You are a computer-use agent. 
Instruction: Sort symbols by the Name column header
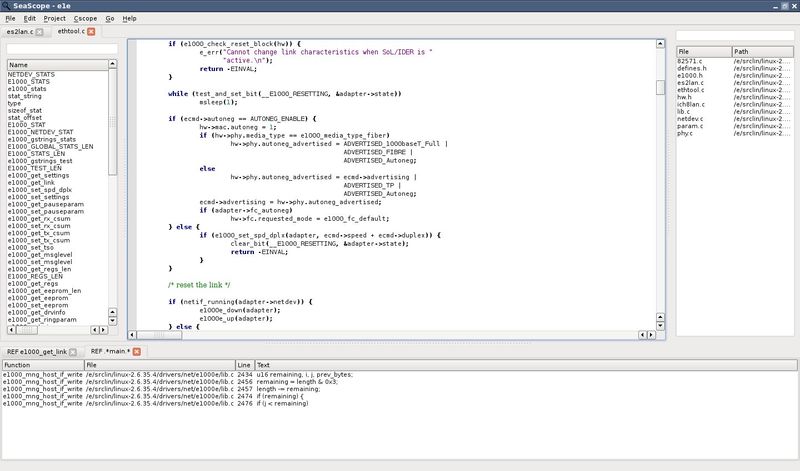pos(58,65)
